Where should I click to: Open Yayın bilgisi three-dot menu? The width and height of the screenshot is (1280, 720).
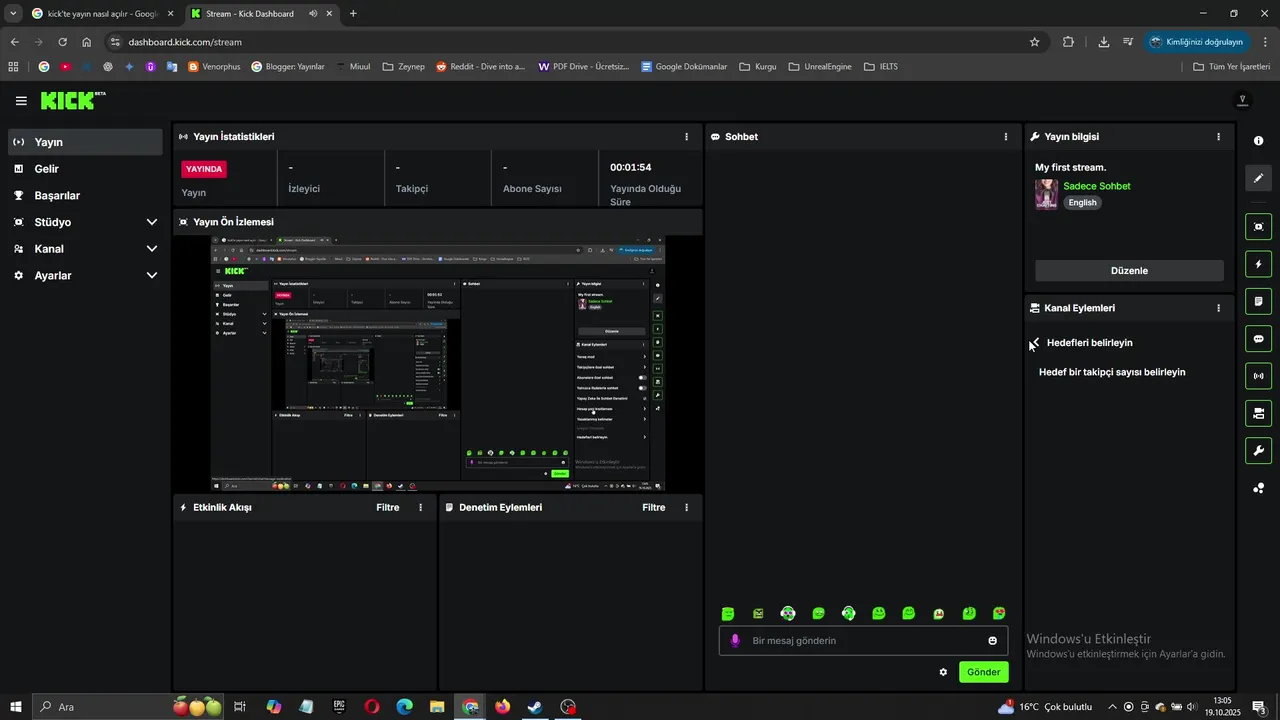tap(1218, 137)
